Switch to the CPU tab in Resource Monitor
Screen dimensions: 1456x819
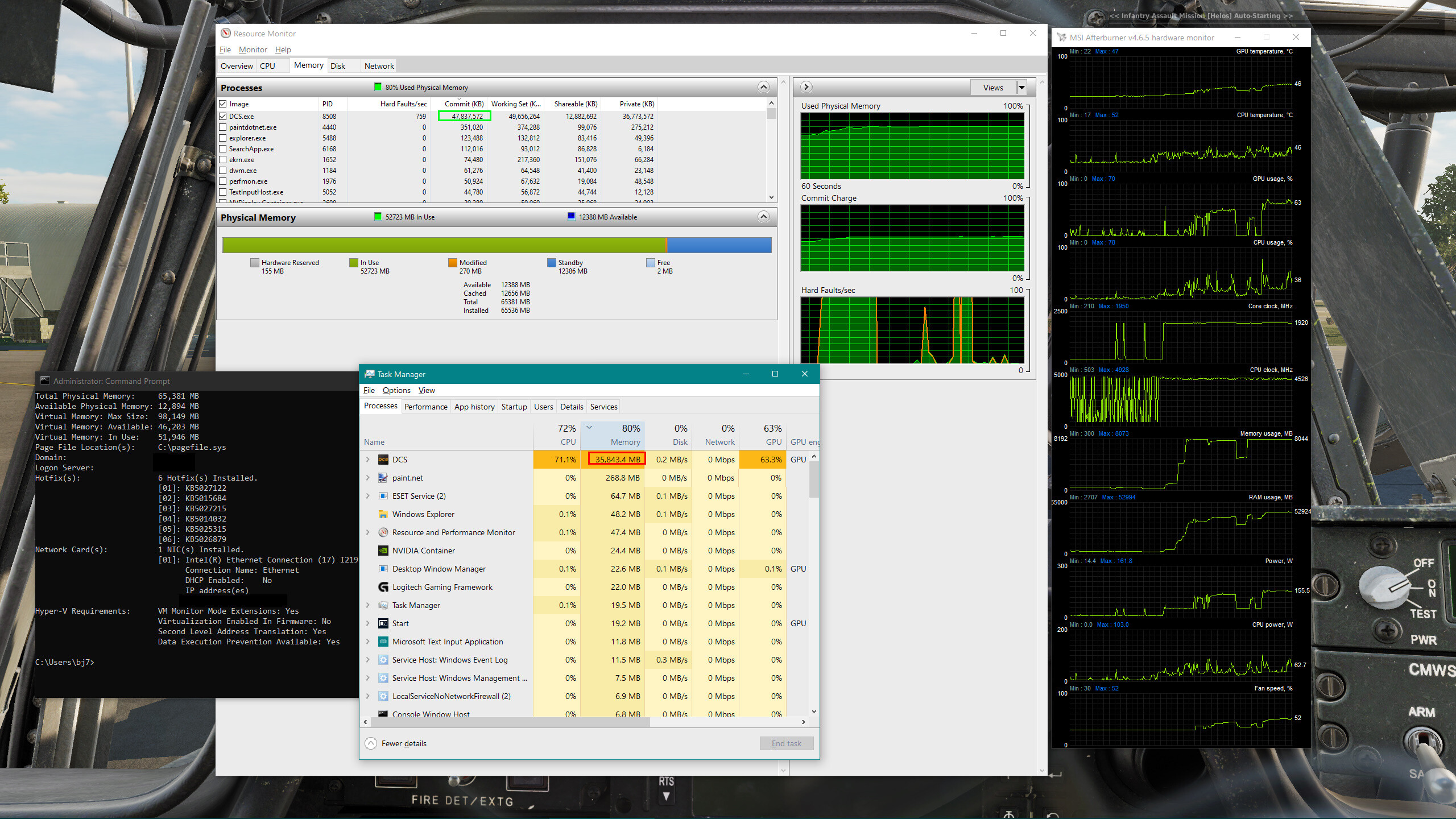267,66
